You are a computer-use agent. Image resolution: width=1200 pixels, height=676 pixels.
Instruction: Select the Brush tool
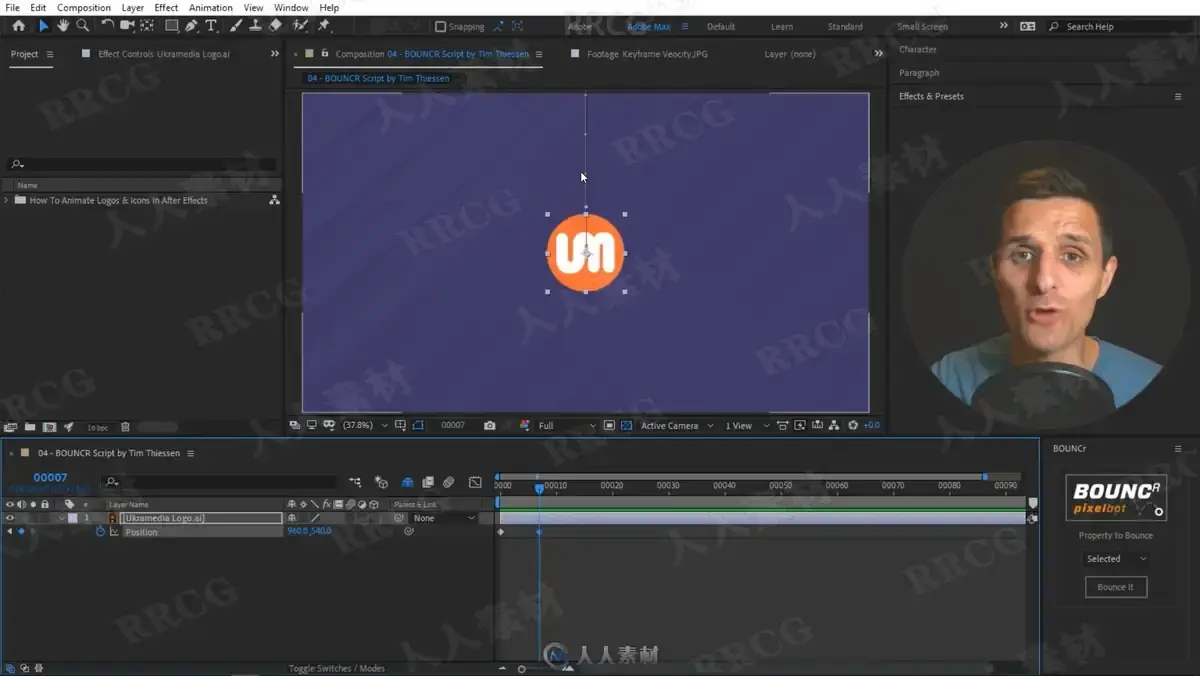(235, 26)
